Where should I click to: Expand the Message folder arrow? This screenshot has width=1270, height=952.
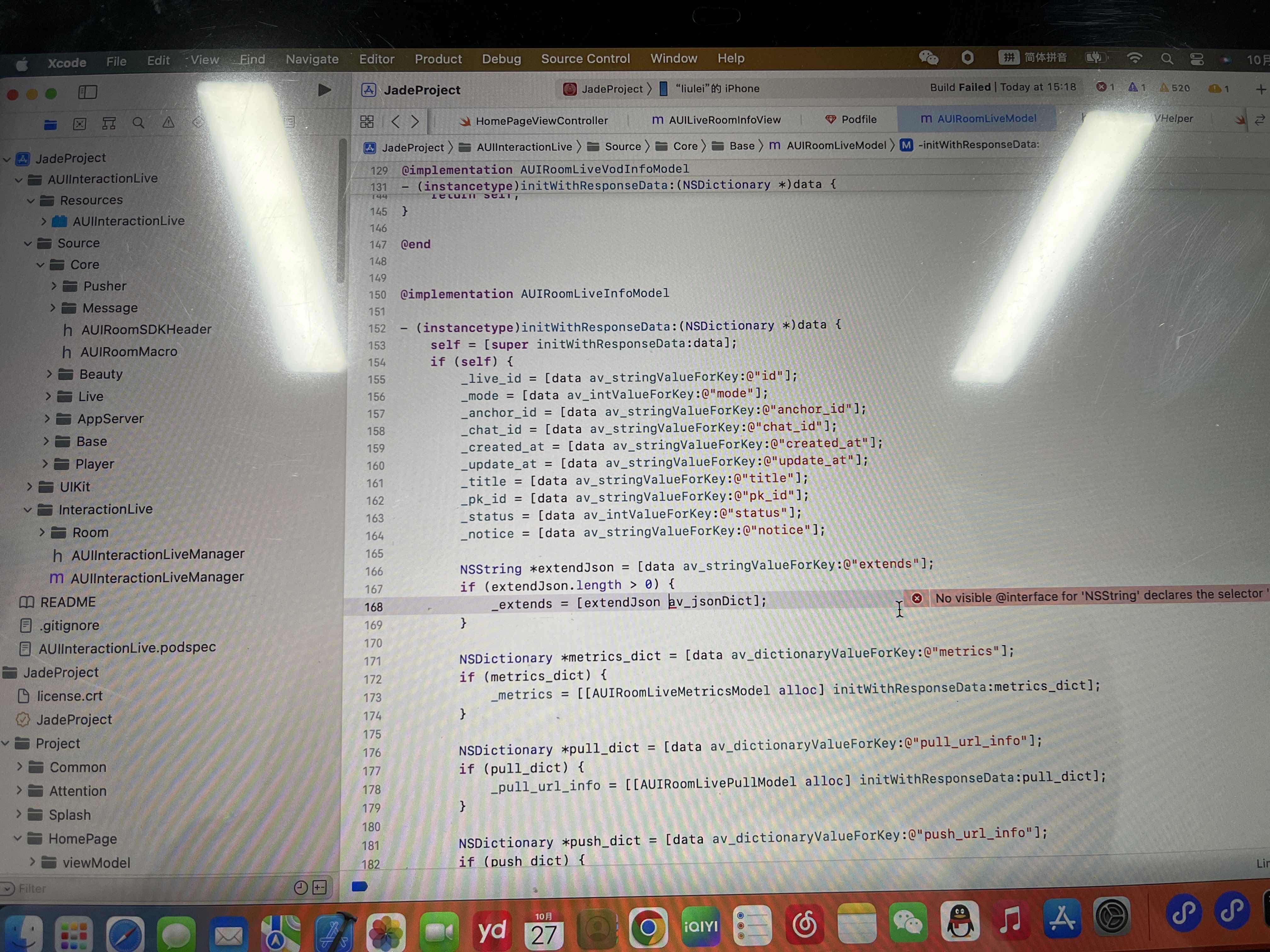click(x=53, y=308)
